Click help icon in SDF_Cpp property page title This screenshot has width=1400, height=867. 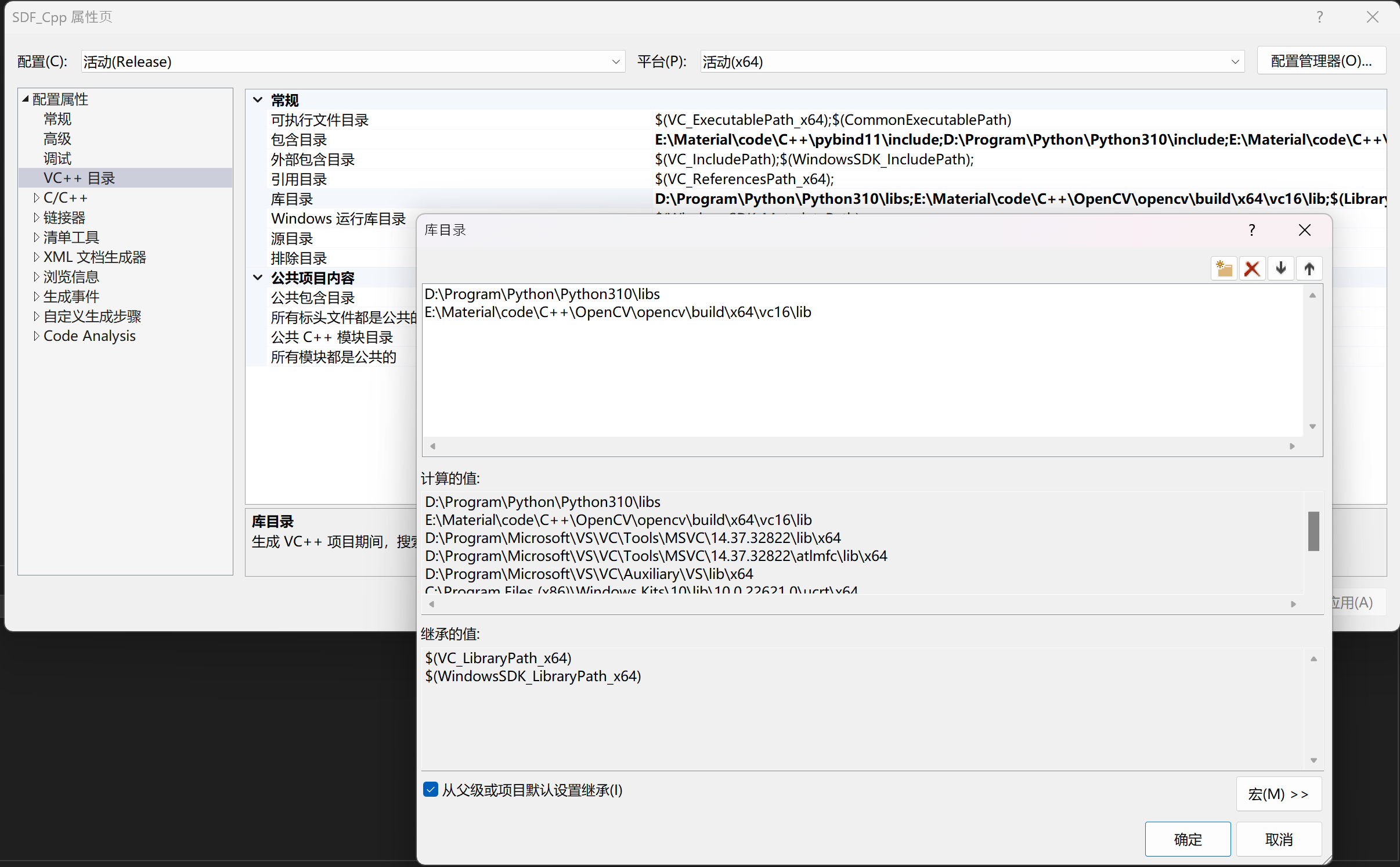pos(1319,17)
